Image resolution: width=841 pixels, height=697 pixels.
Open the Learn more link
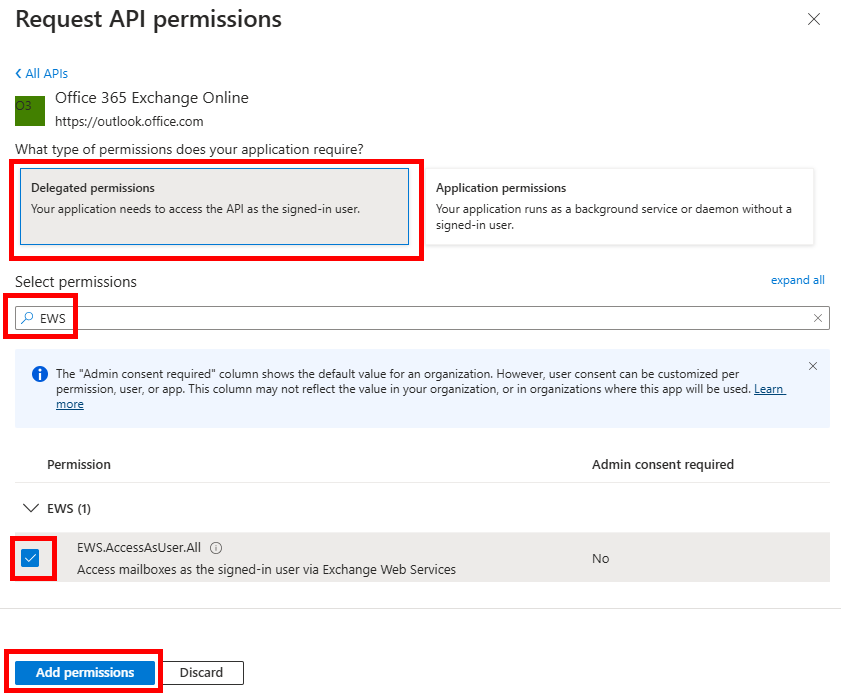coord(770,389)
